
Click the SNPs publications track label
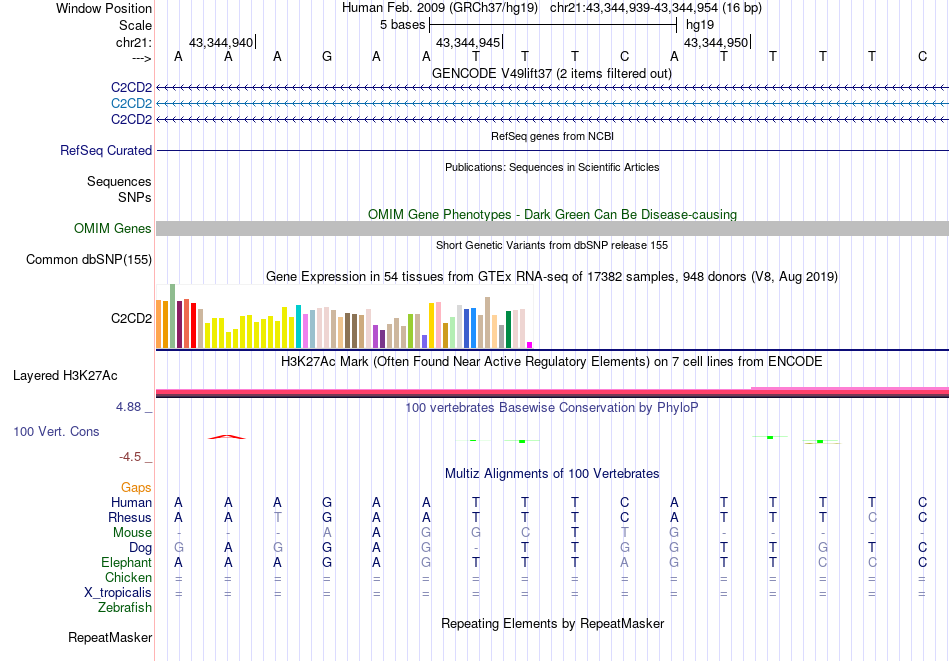[135, 198]
